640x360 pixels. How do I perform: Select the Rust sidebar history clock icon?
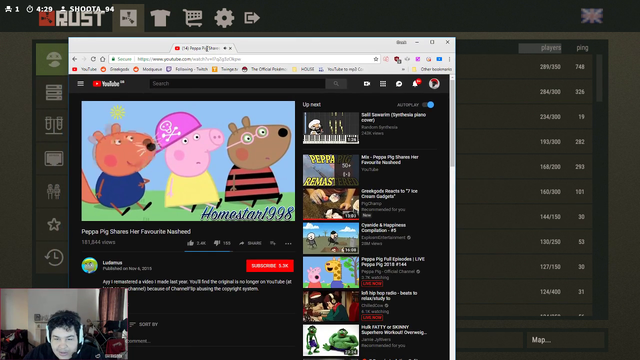(x=53, y=258)
